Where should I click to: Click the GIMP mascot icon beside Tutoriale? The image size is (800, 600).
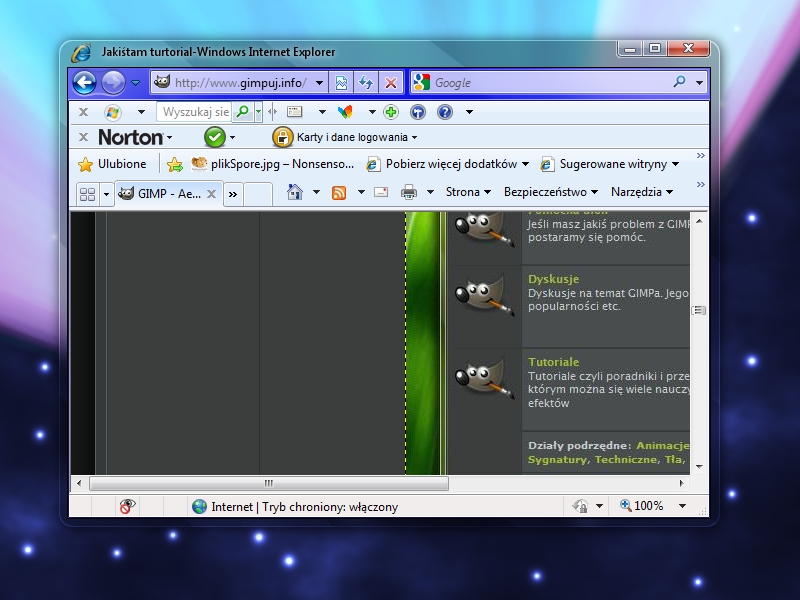click(x=484, y=378)
